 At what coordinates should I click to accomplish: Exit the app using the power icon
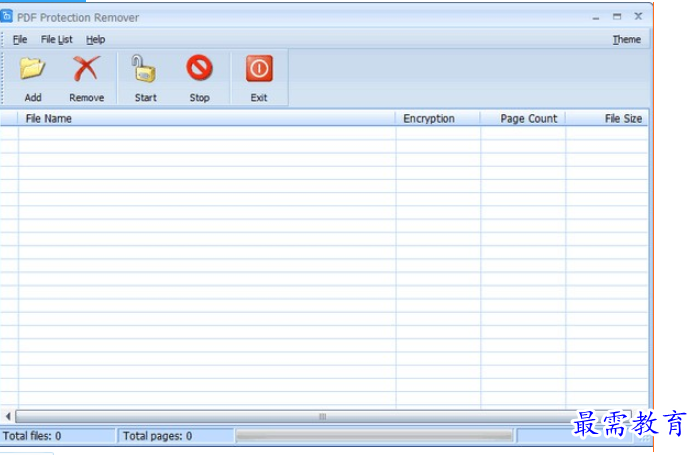(259, 69)
